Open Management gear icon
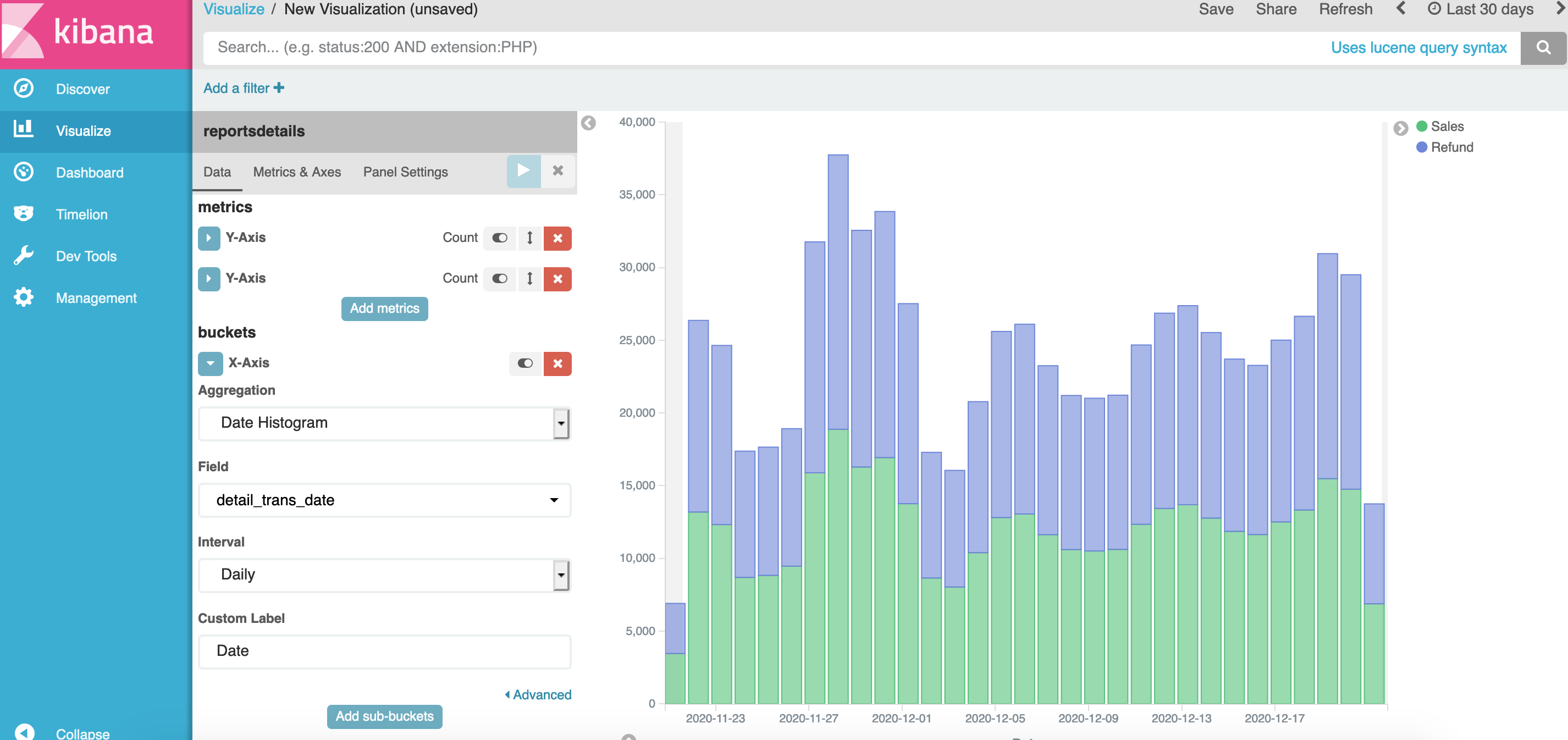 pos(23,297)
